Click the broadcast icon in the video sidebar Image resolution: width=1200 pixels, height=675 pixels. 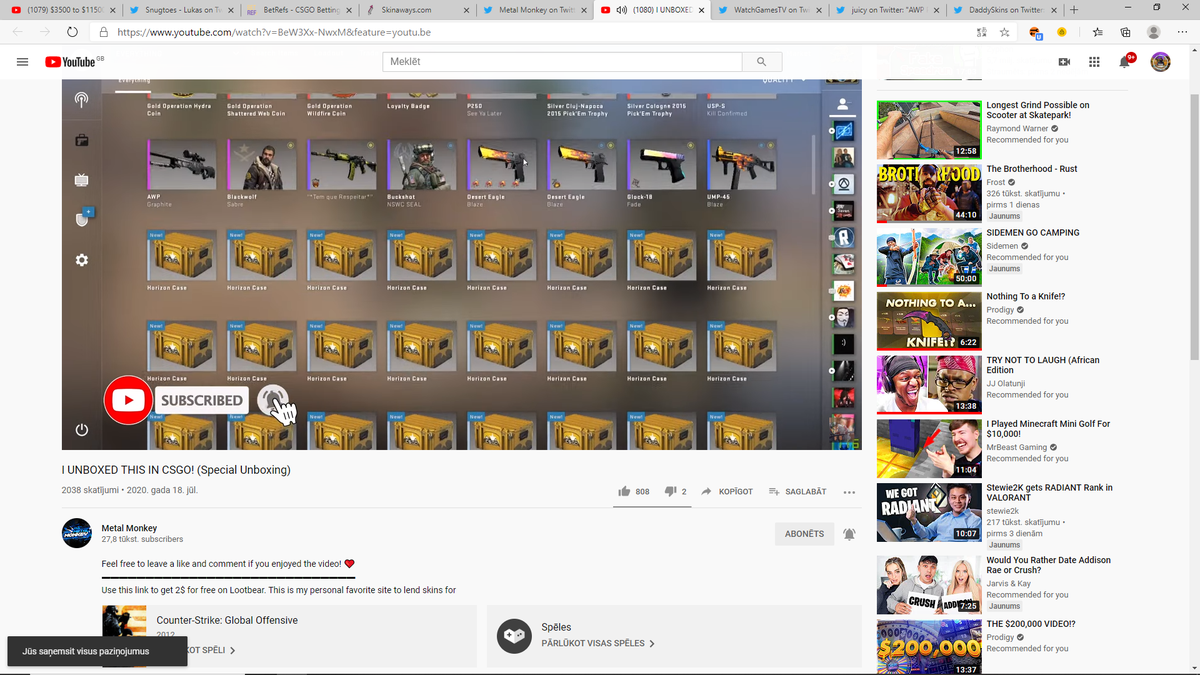click(81, 100)
